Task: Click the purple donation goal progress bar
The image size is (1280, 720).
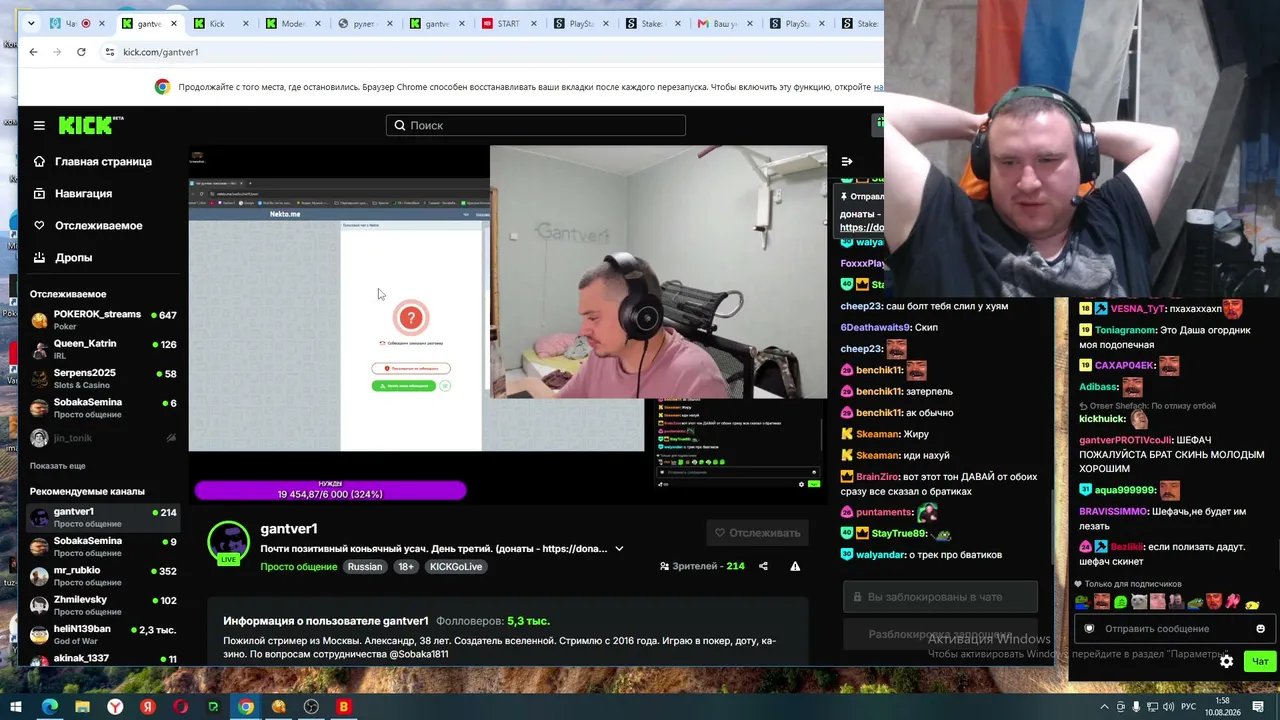Action: tap(330, 490)
